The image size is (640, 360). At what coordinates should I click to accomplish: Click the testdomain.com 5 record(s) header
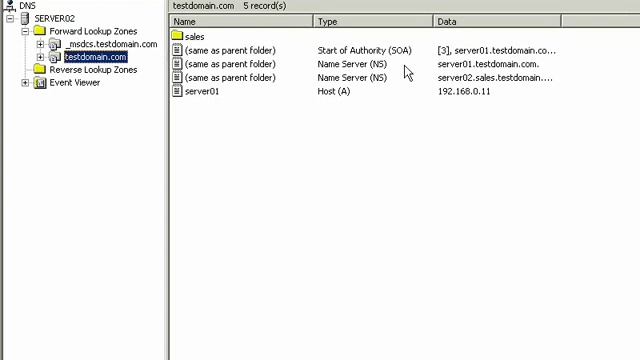[229, 6]
